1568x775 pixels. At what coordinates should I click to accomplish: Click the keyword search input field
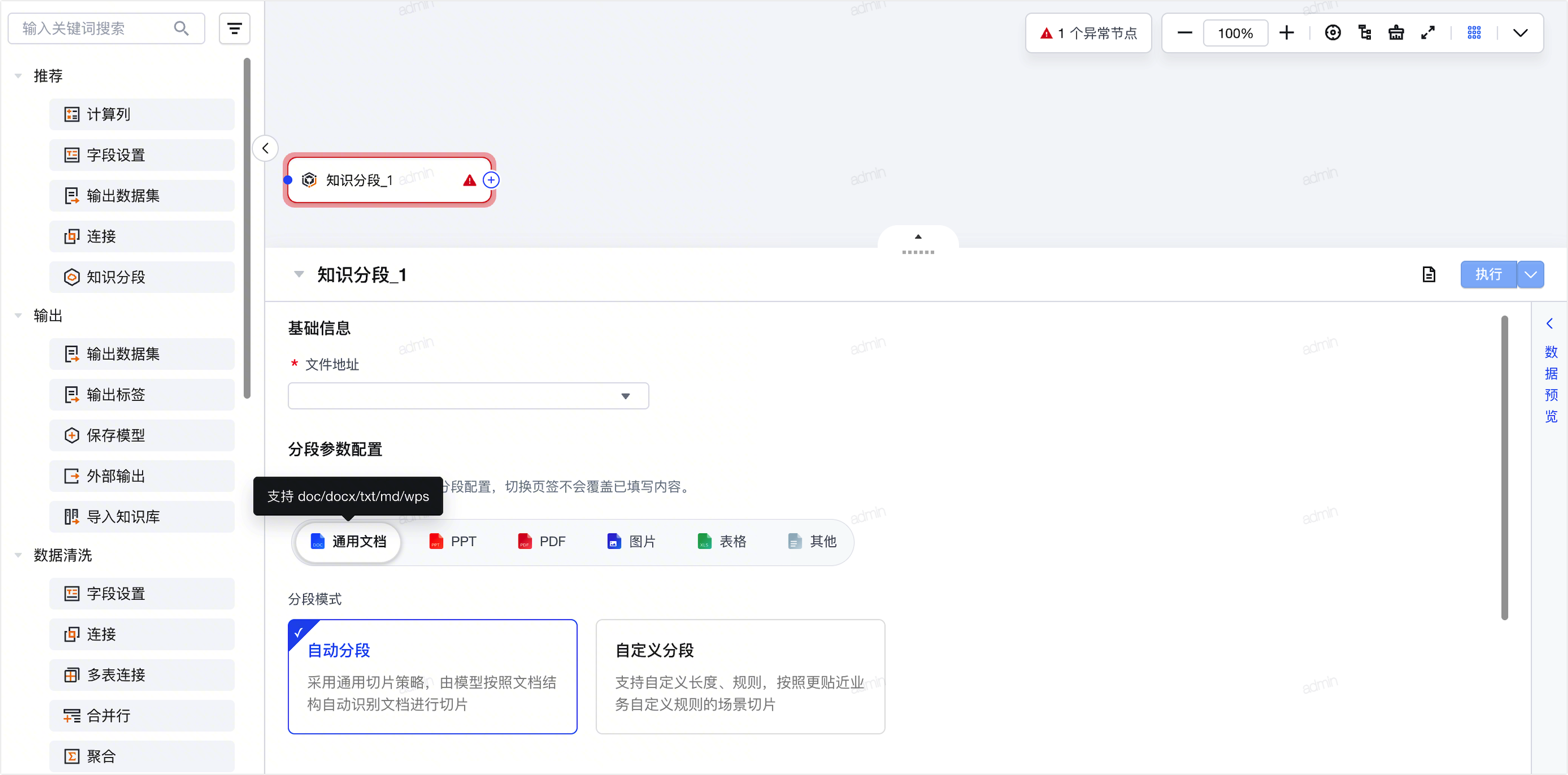click(x=107, y=28)
